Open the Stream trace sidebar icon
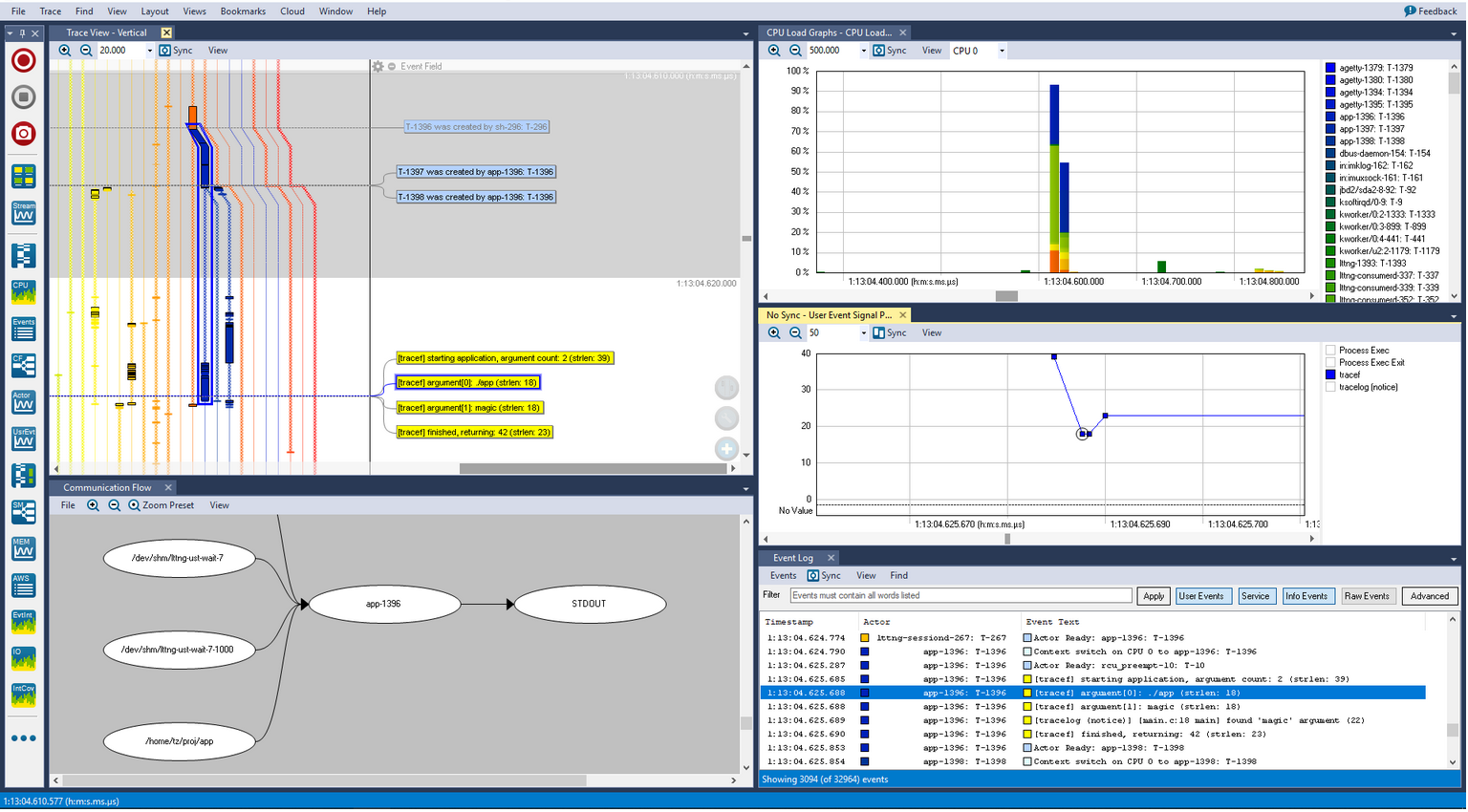 pyautogui.click(x=24, y=212)
